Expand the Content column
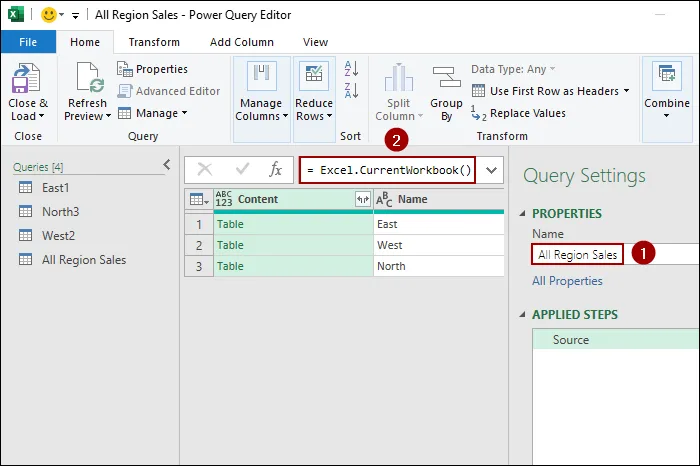The width and height of the screenshot is (700, 466). tap(362, 200)
